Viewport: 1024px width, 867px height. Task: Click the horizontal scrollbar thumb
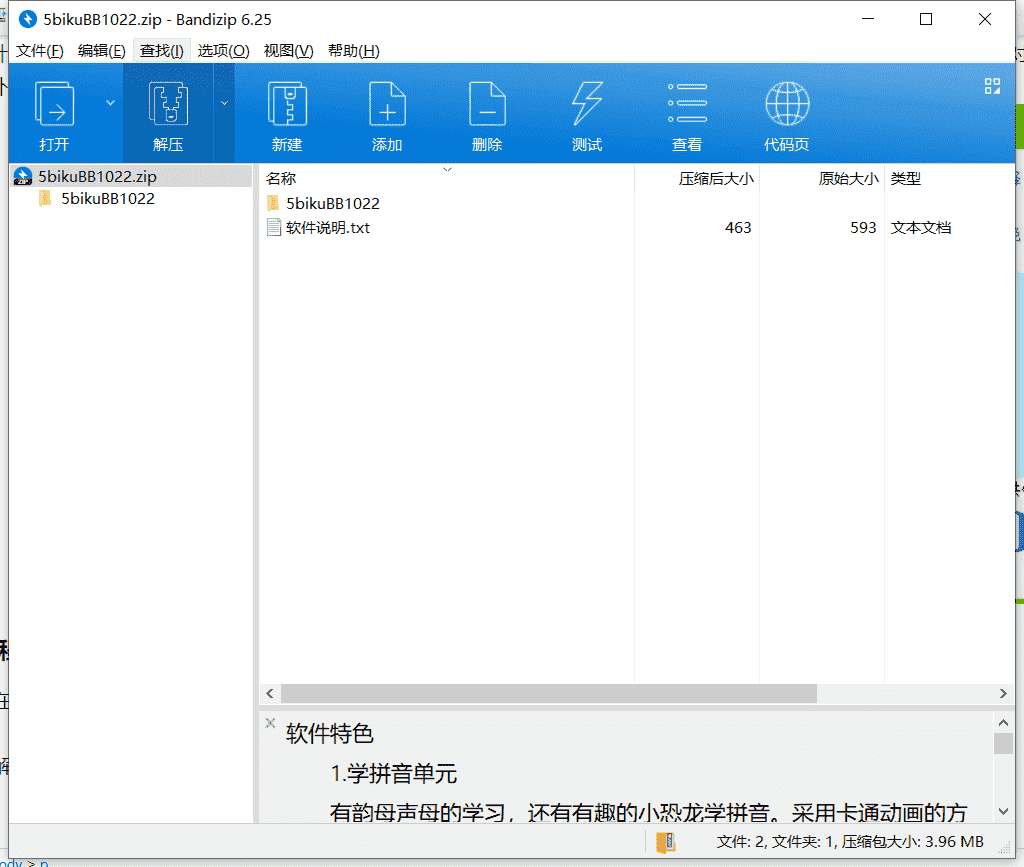point(549,693)
